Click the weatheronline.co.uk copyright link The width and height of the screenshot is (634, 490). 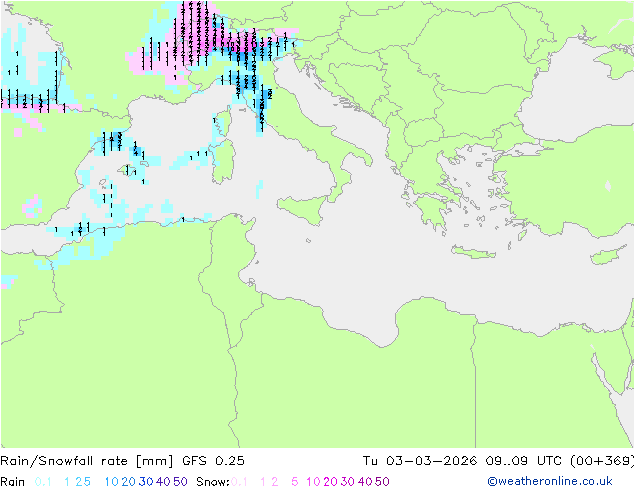coord(550,481)
